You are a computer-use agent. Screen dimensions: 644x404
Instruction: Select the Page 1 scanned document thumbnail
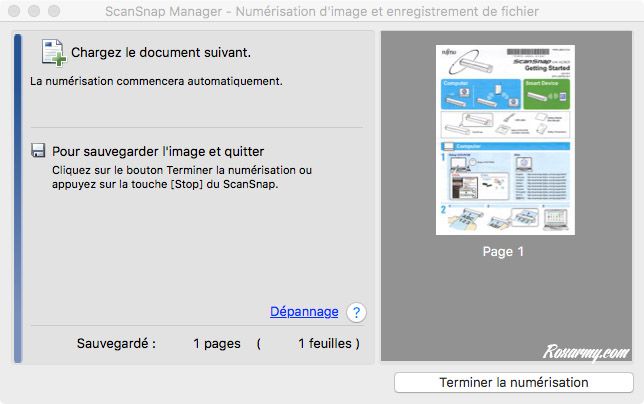coord(502,139)
